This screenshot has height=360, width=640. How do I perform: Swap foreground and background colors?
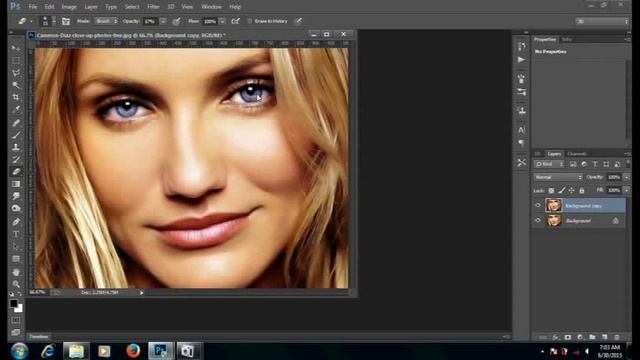pos(20,294)
